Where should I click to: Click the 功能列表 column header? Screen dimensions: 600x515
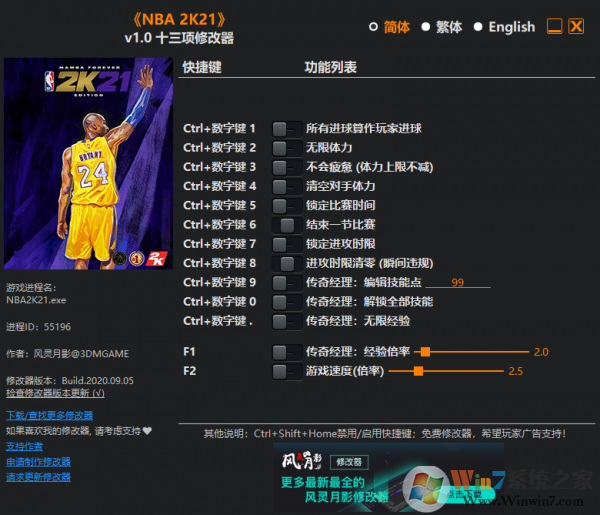(x=330, y=67)
